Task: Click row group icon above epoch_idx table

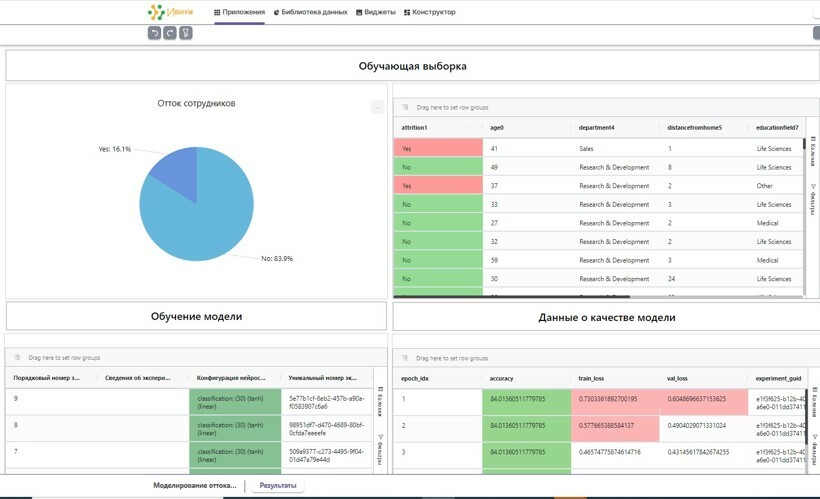Action: tap(405, 357)
